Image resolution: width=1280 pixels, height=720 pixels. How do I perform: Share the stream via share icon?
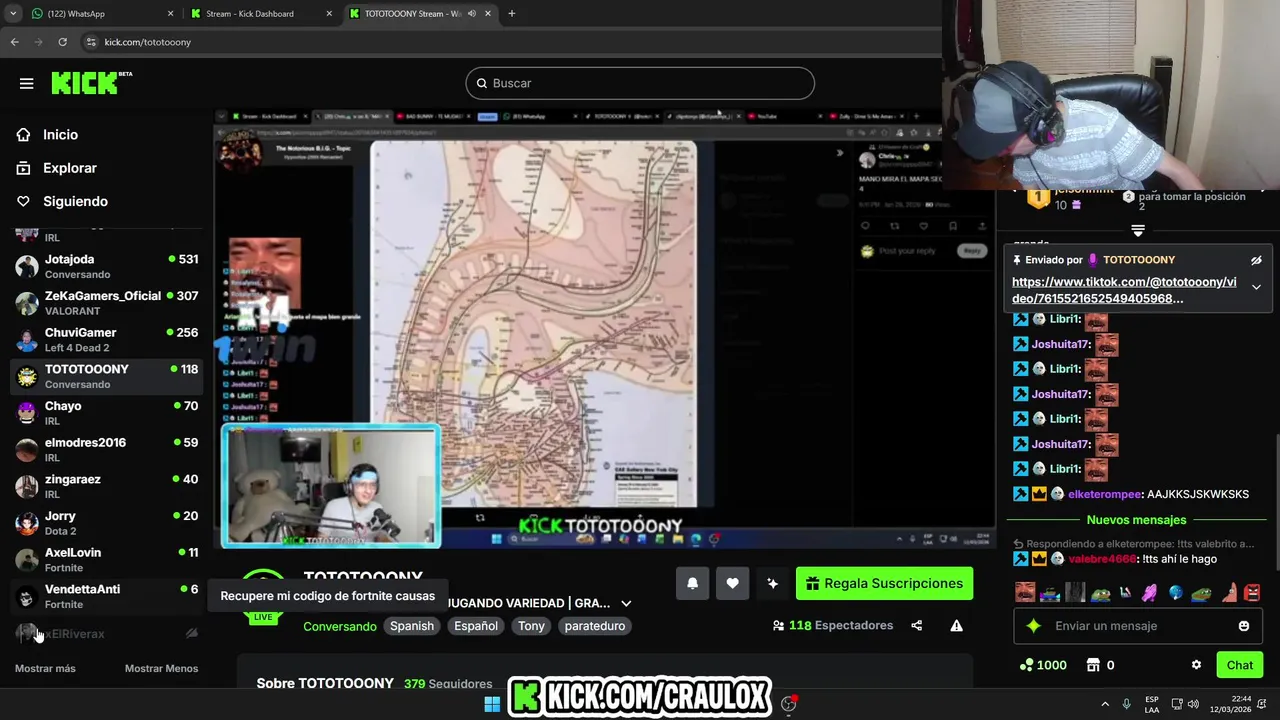coord(916,626)
